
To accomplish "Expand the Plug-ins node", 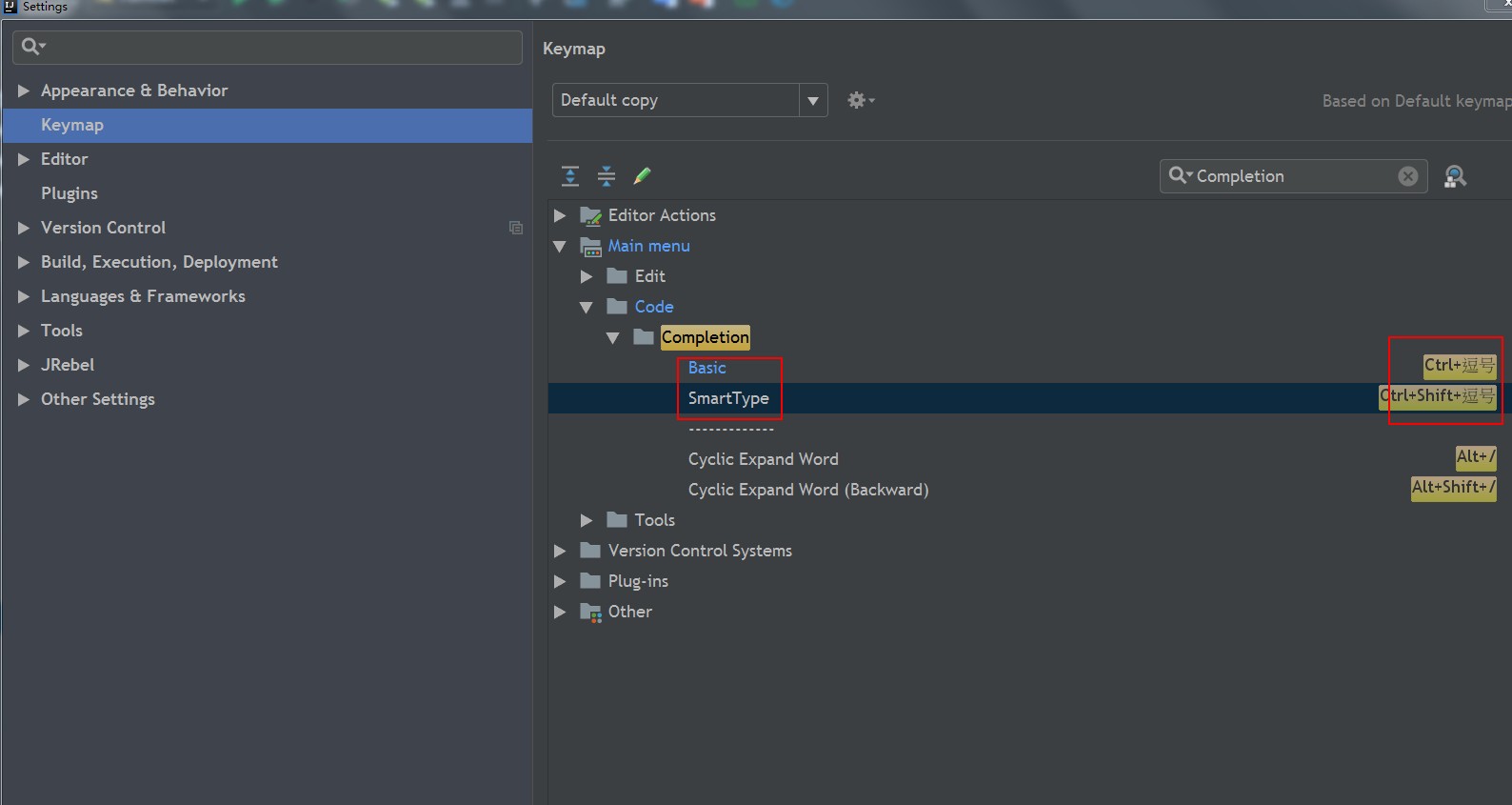I will (560, 582).
